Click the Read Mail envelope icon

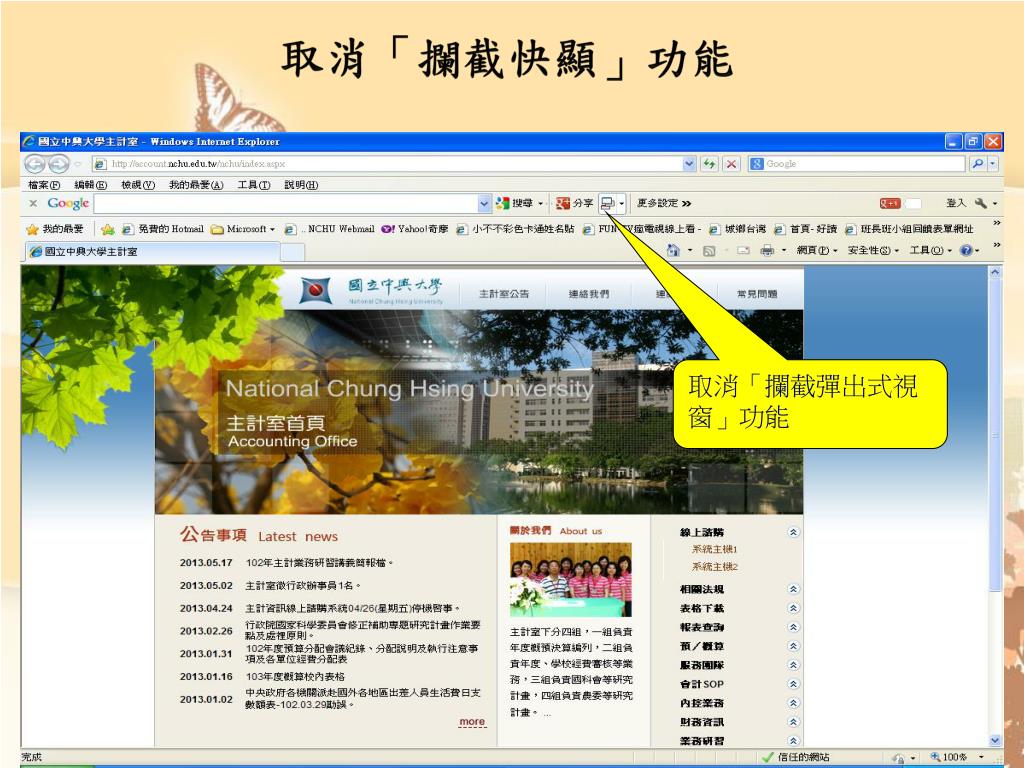click(x=743, y=251)
